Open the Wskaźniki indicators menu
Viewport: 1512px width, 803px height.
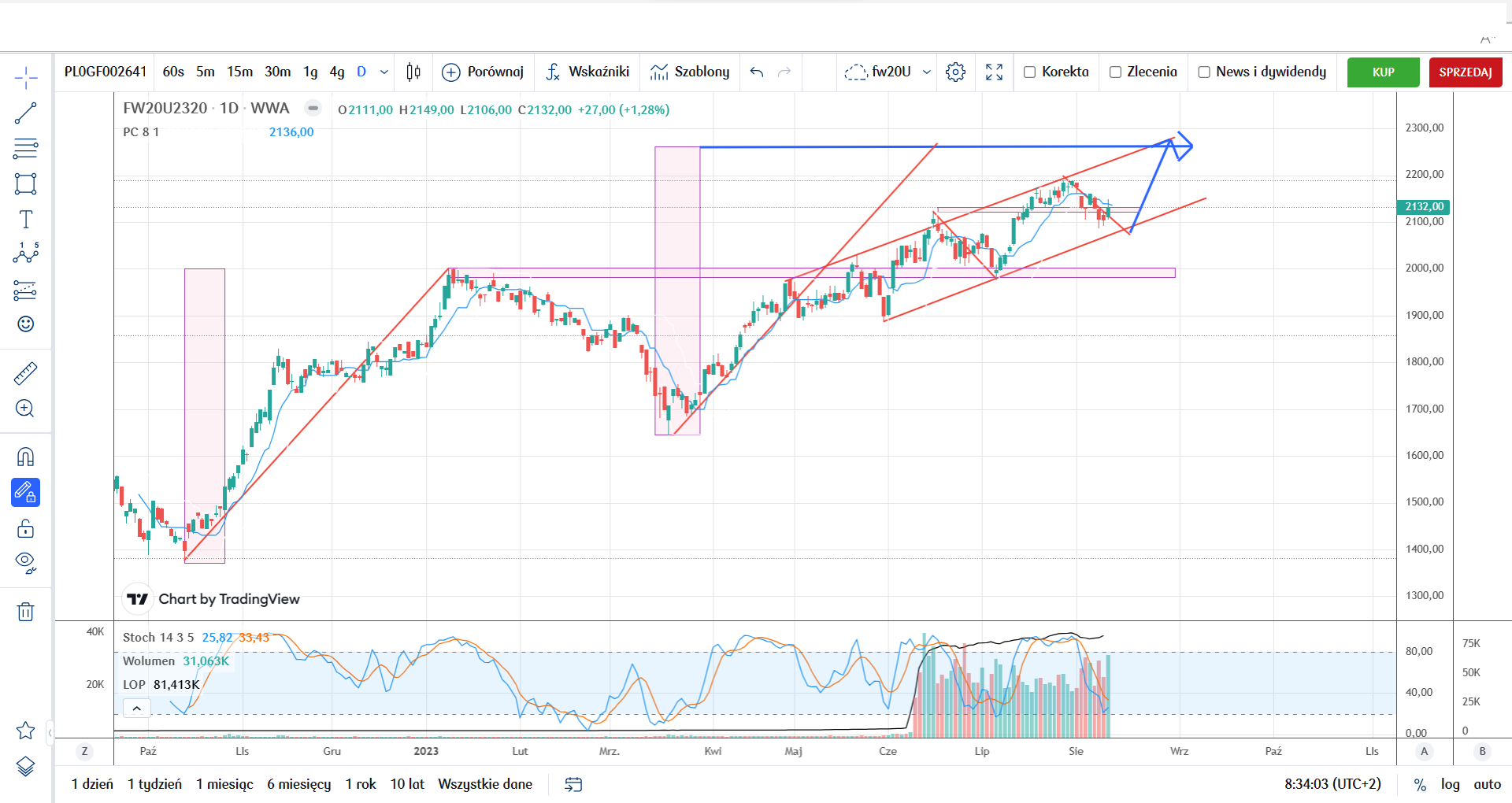click(x=587, y=72)
